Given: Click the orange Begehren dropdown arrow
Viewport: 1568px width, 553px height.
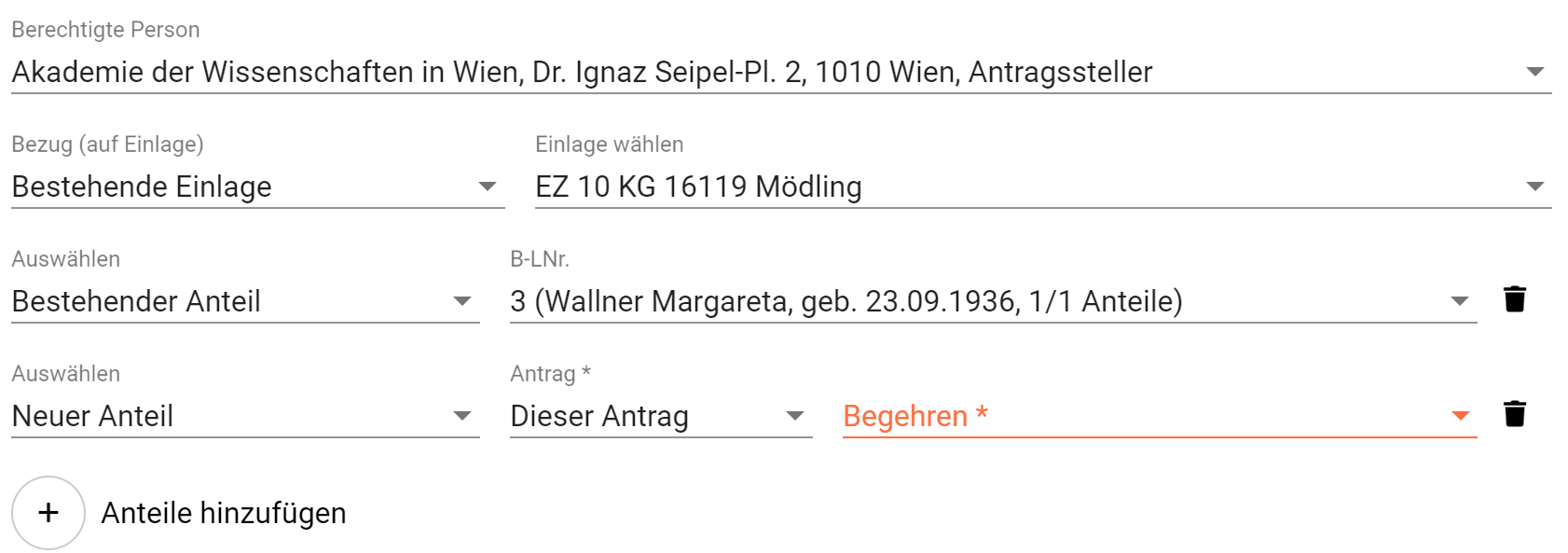Looking at the screenshot, I should (1461, 416).
